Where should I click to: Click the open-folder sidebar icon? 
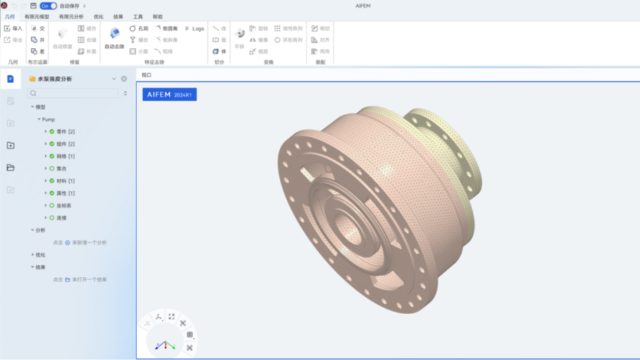11,167
